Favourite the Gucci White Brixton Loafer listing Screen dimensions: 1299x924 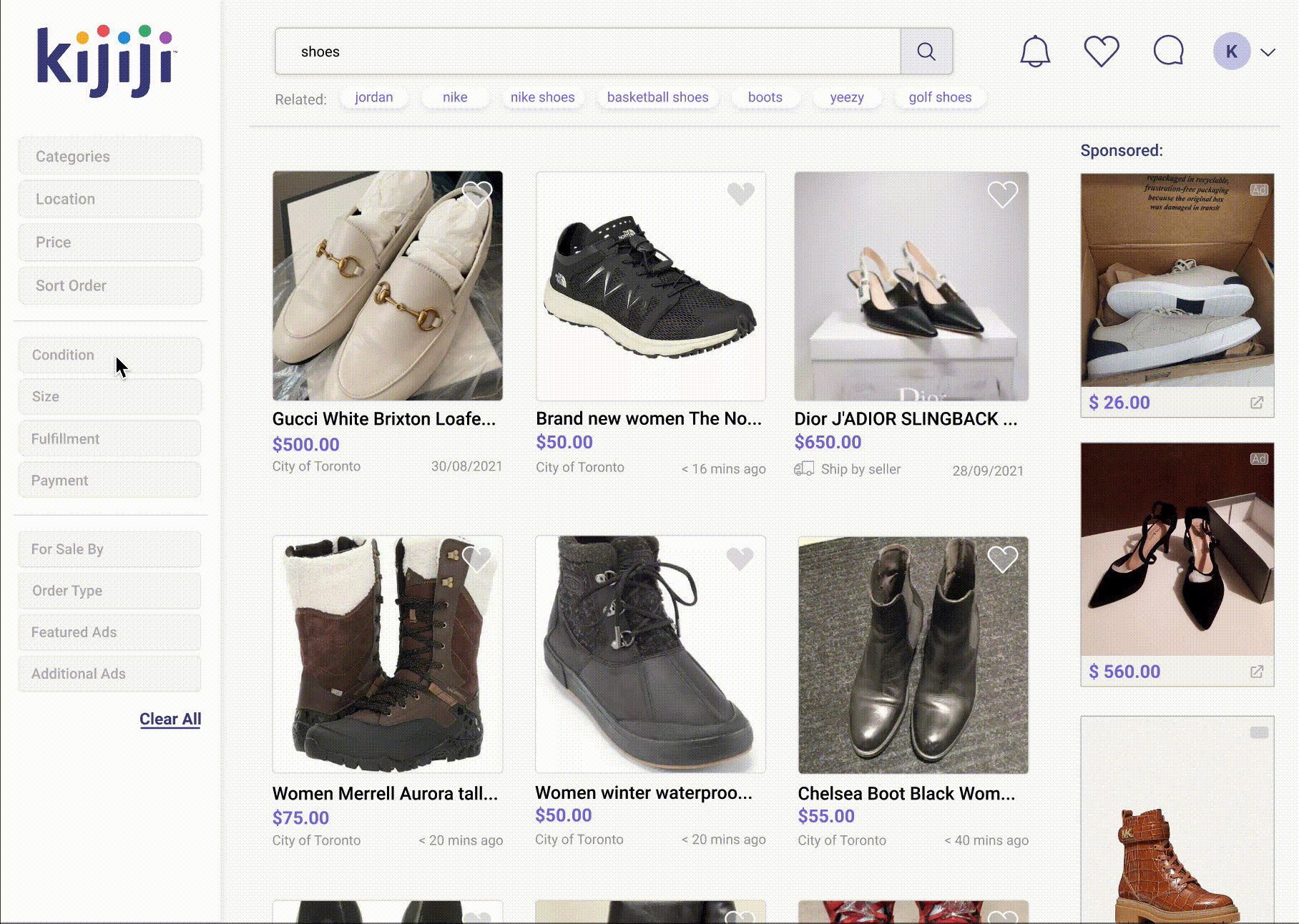tap(477, 193)
